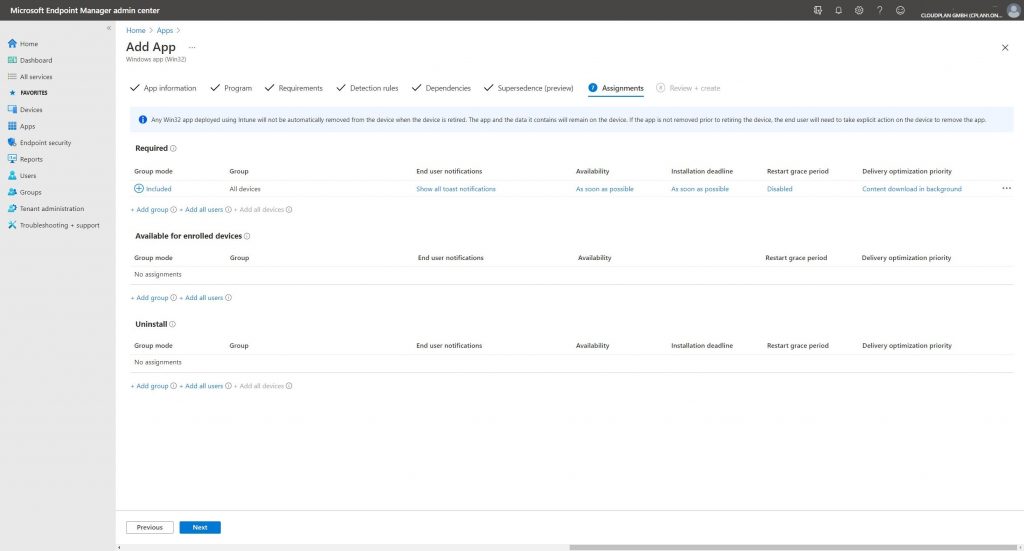Screen dimensions: 1024x551
Task: Collapse the left navigation sidebar
Action: click(x=108, y=28)
